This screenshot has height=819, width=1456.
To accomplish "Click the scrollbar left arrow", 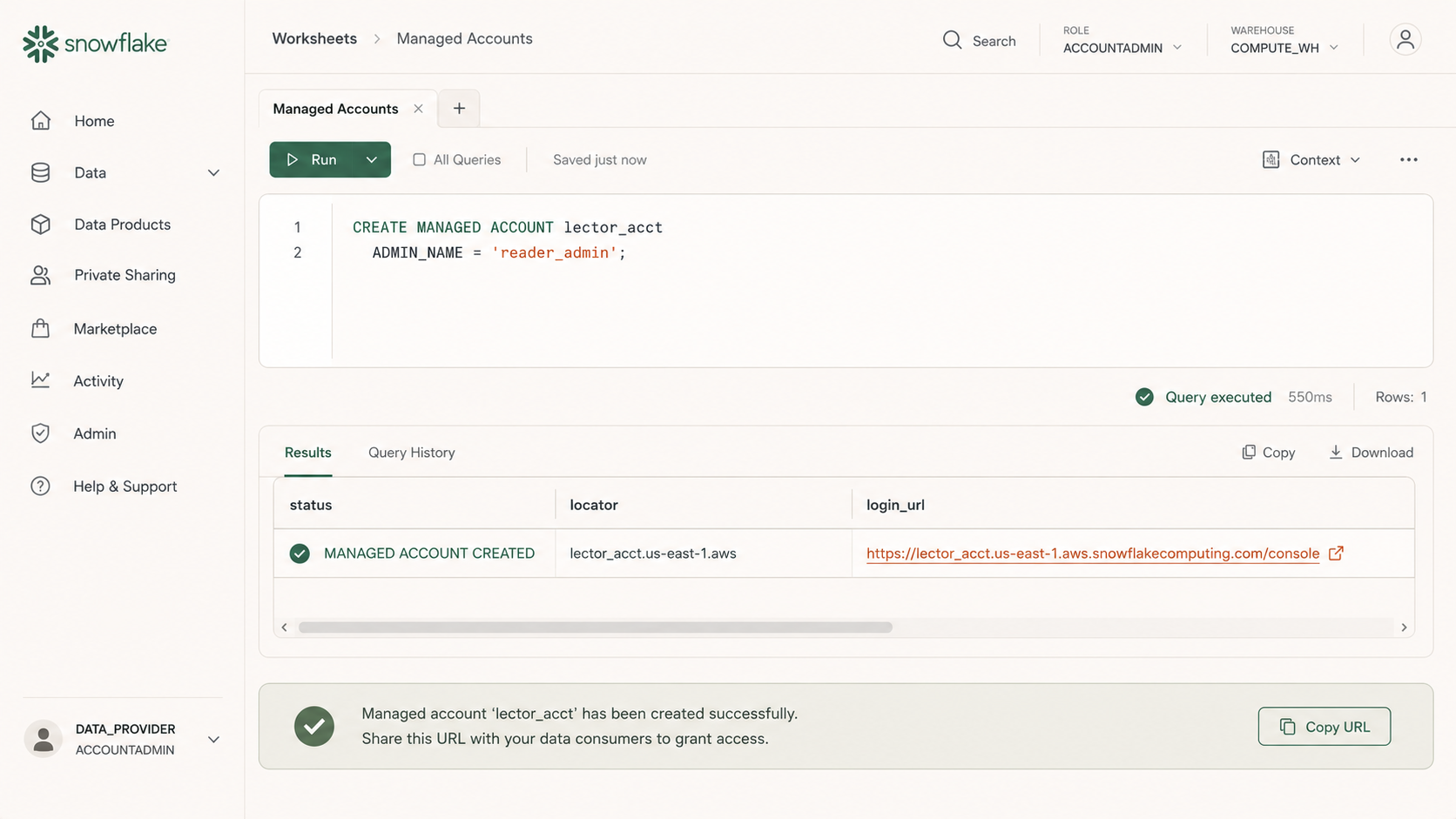I will click(x=284, y=628).
